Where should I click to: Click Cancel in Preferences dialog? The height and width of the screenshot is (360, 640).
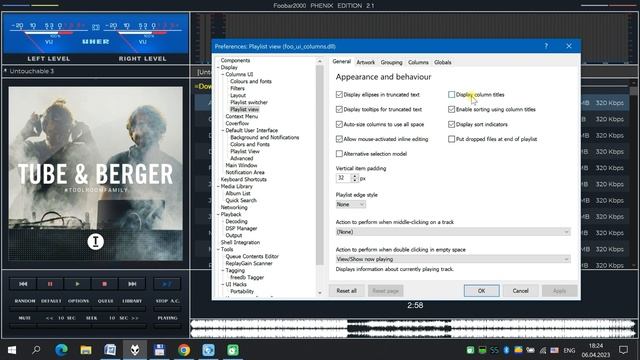click(x=520, y=291)
